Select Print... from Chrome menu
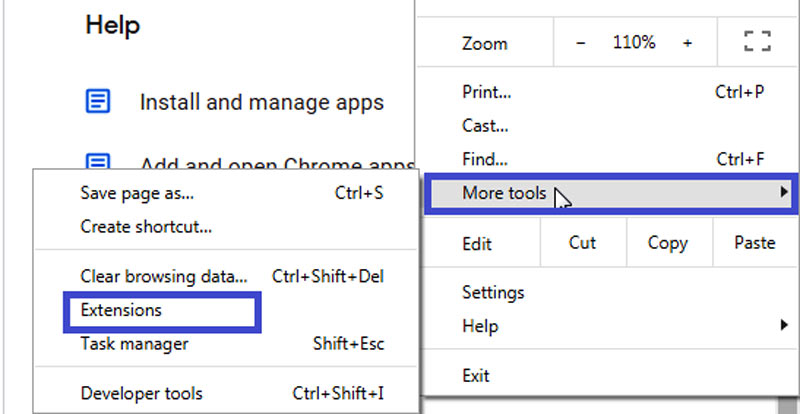Screen dimensions: 800x414 click(487, 92)
